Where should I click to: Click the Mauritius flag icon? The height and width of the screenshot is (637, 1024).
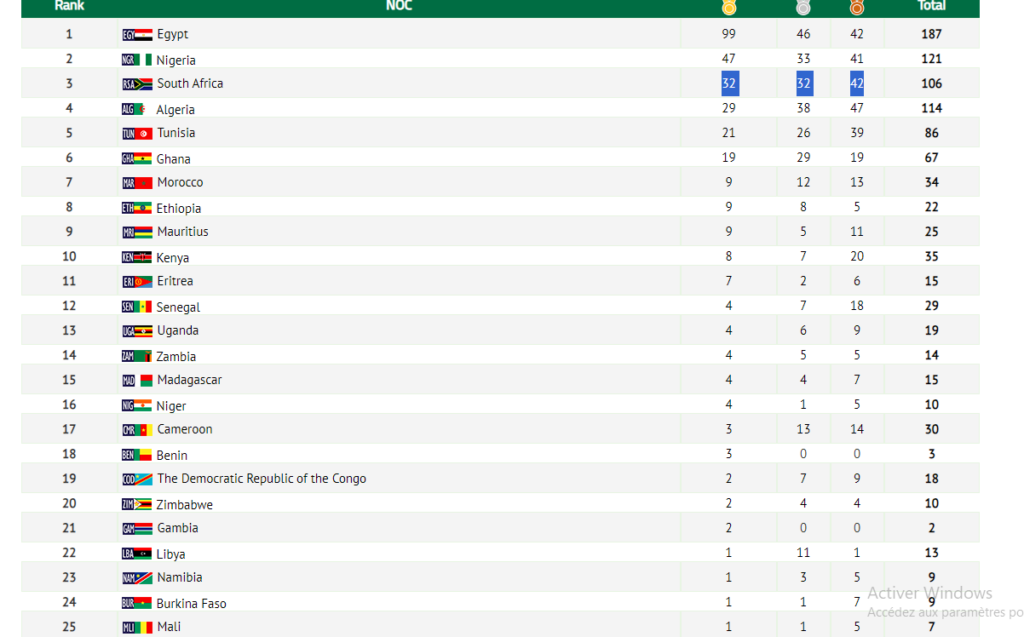tap(137, 232)
